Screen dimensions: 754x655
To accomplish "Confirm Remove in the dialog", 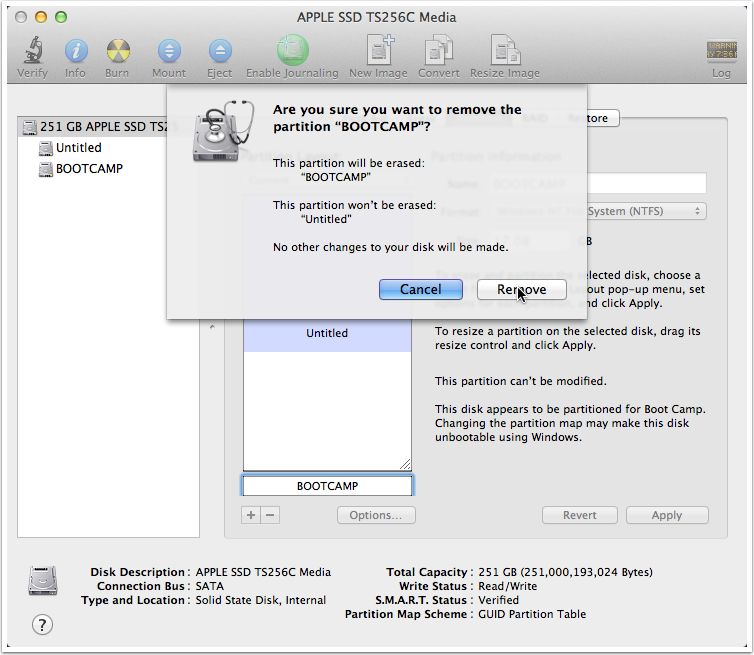I will (x=522, y=290).
